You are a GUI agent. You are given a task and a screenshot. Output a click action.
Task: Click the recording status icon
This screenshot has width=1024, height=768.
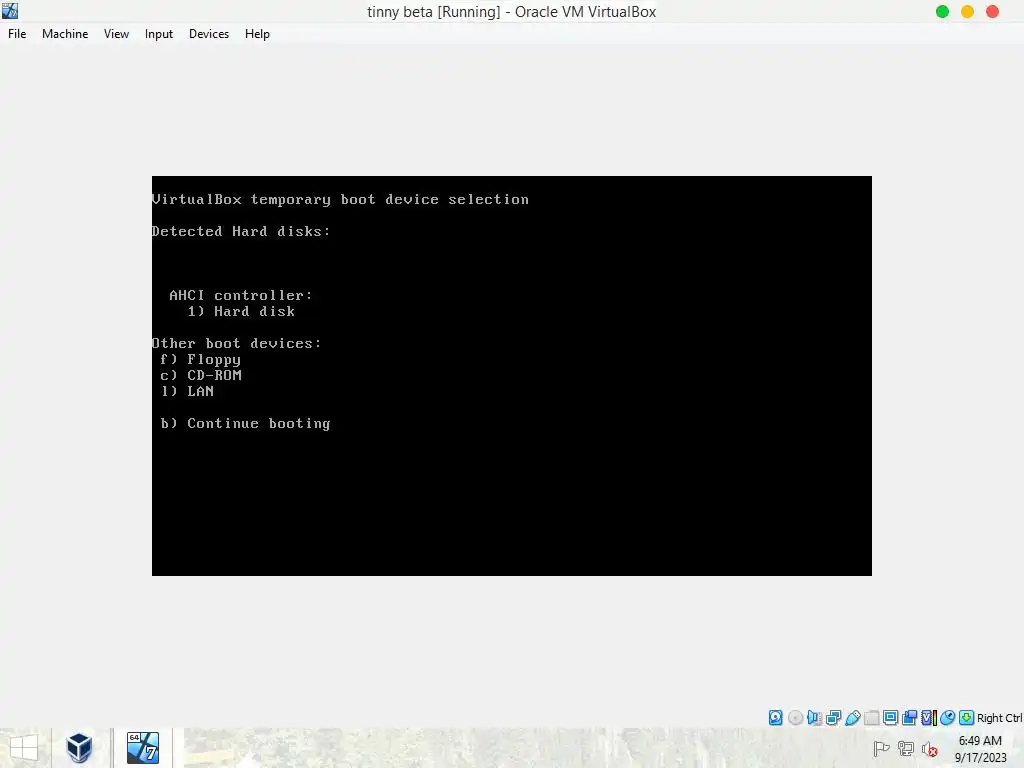(909, 718)
